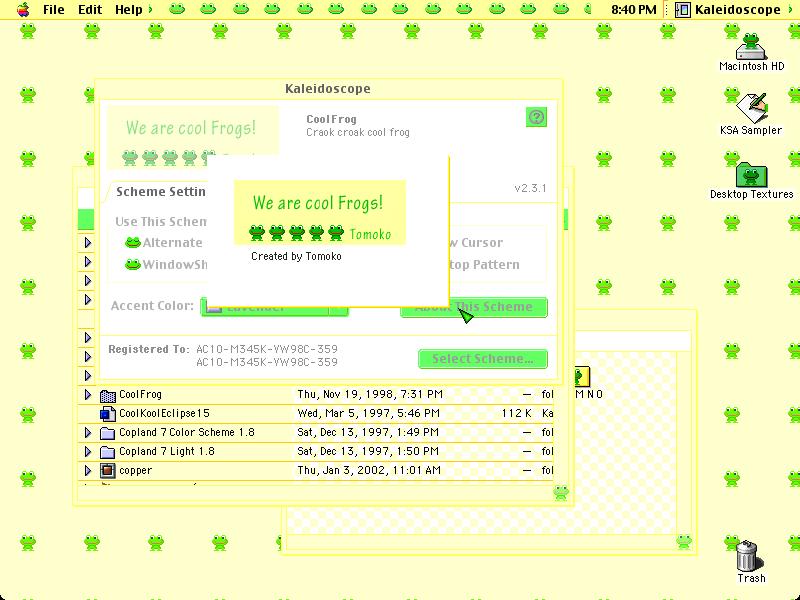The height and width of the screenshot is (600, 800).
Task: Toggle the partially hidden Desktop Pattern option
Action: click(x=485, y=264)
